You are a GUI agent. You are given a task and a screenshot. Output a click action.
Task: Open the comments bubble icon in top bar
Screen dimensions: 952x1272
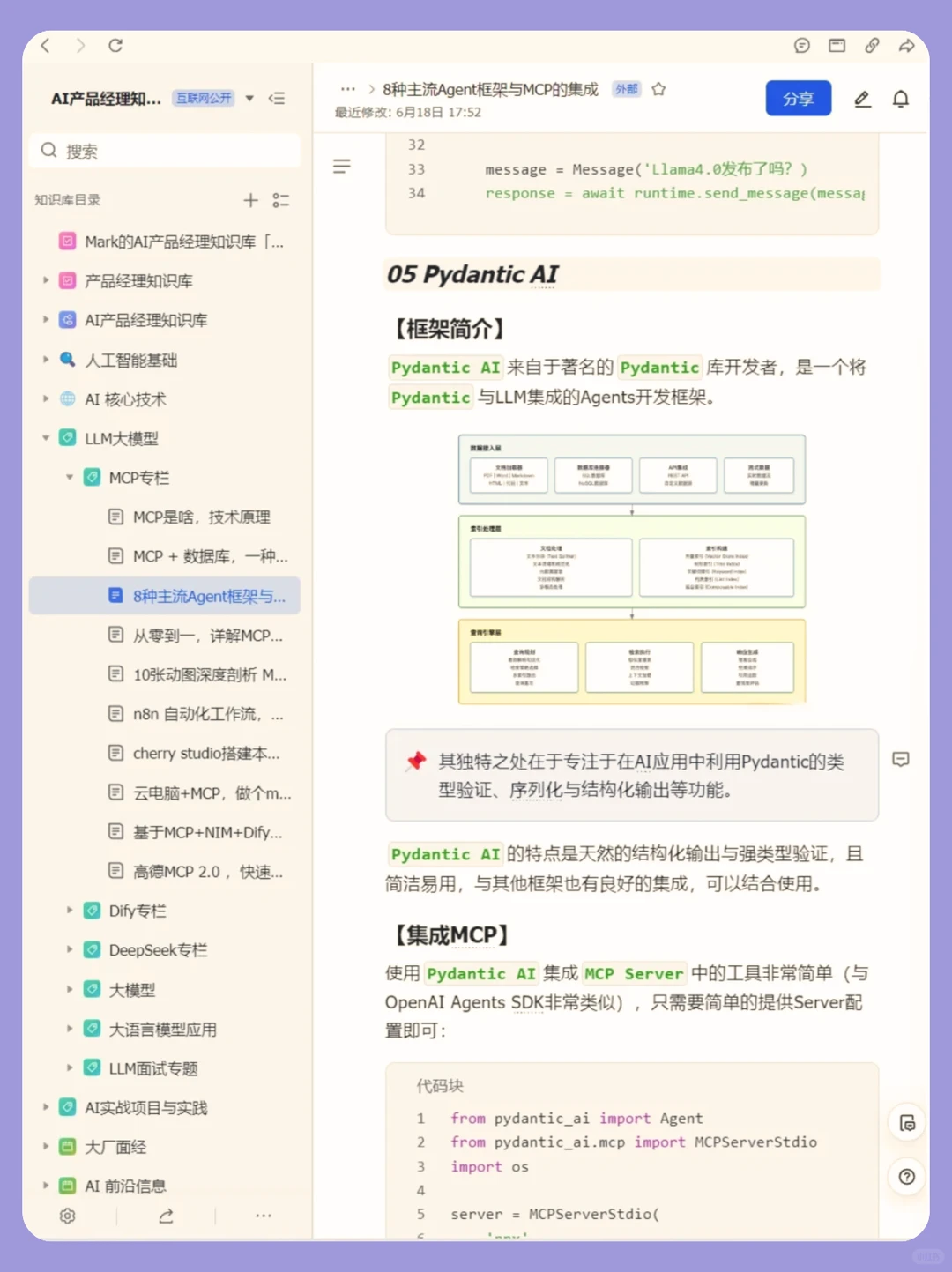(x=802, y=45)
